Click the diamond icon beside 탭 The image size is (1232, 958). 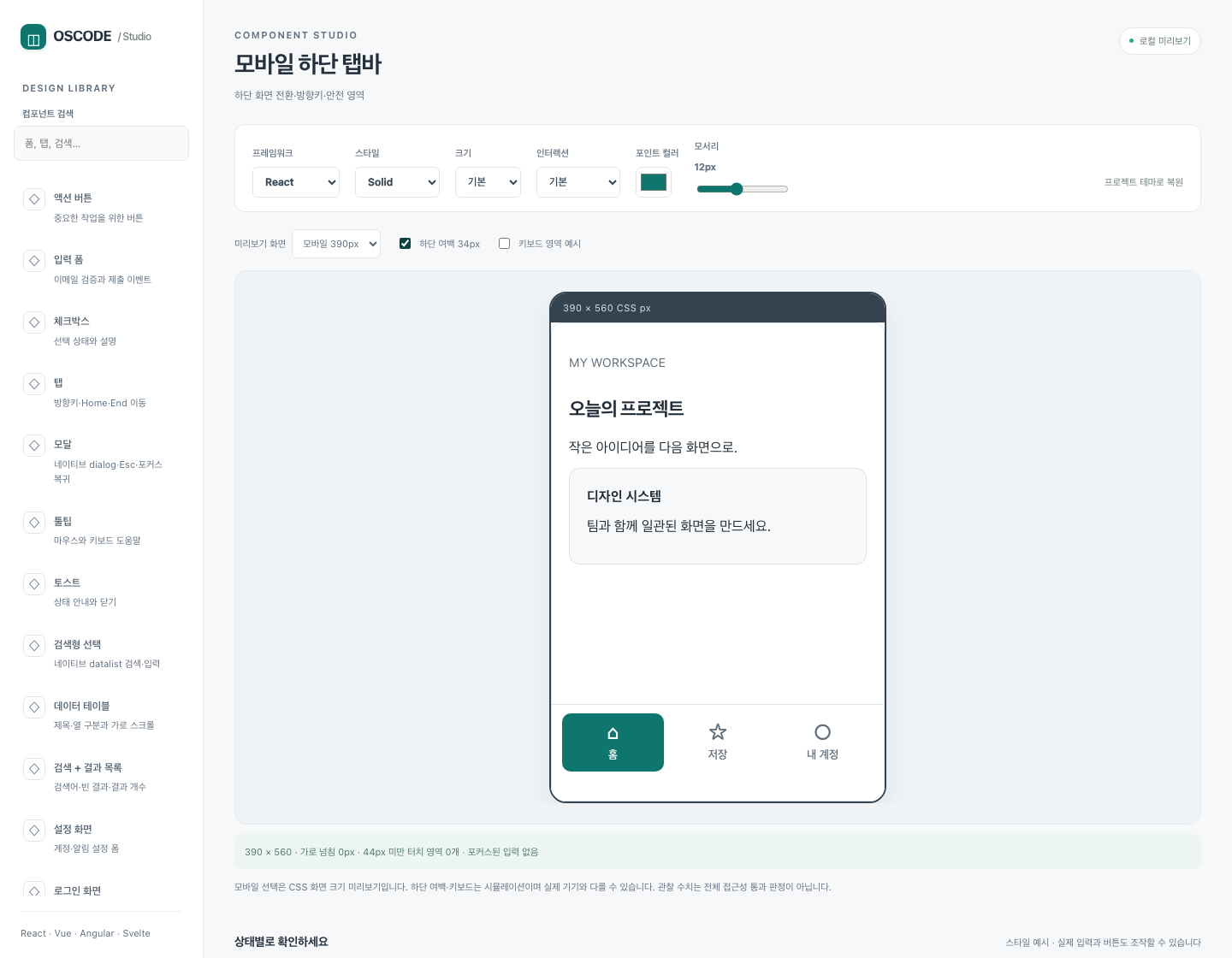click(x=34, y=383)
